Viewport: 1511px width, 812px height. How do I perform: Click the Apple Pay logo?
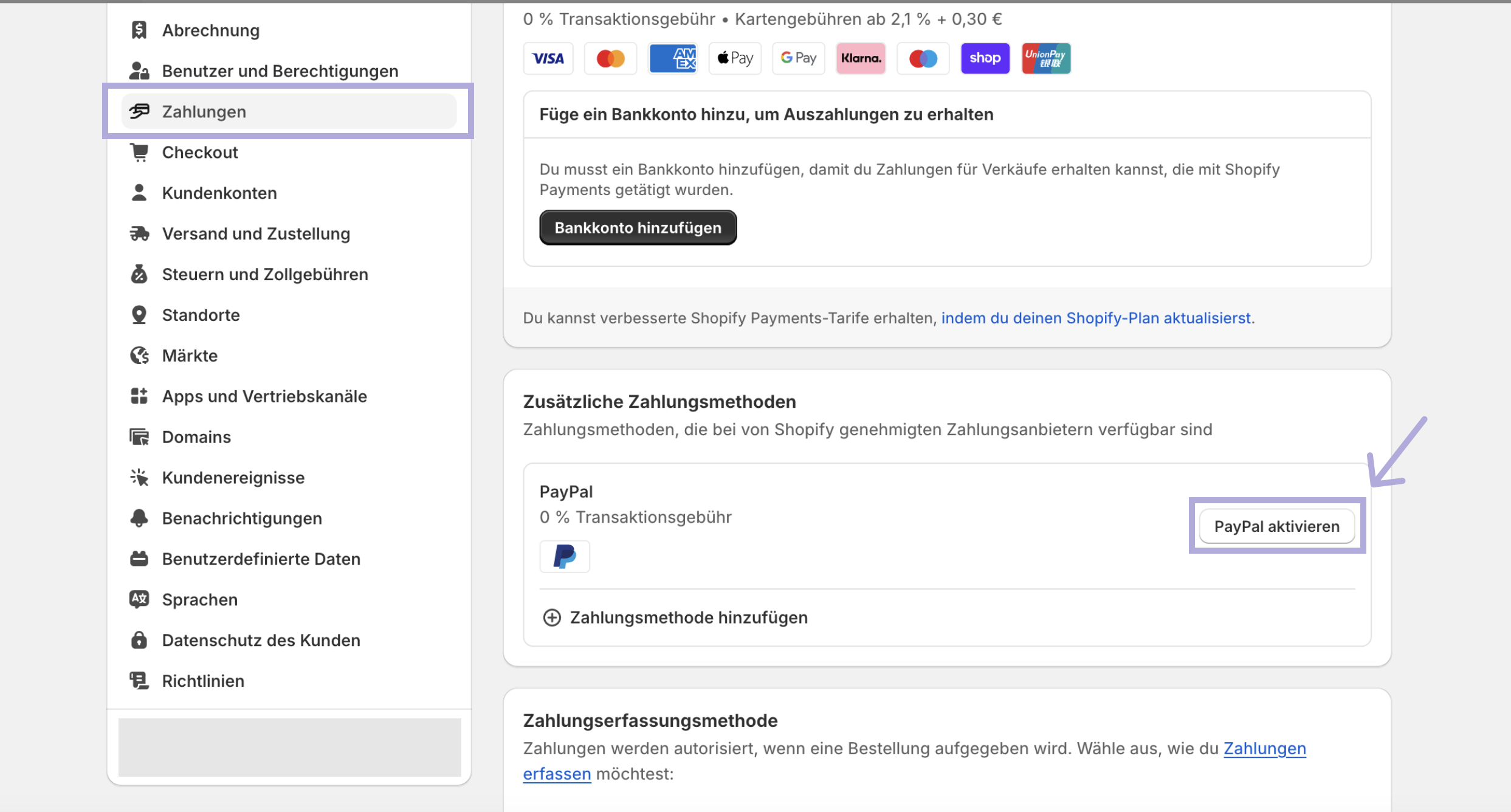pos(735,58)
